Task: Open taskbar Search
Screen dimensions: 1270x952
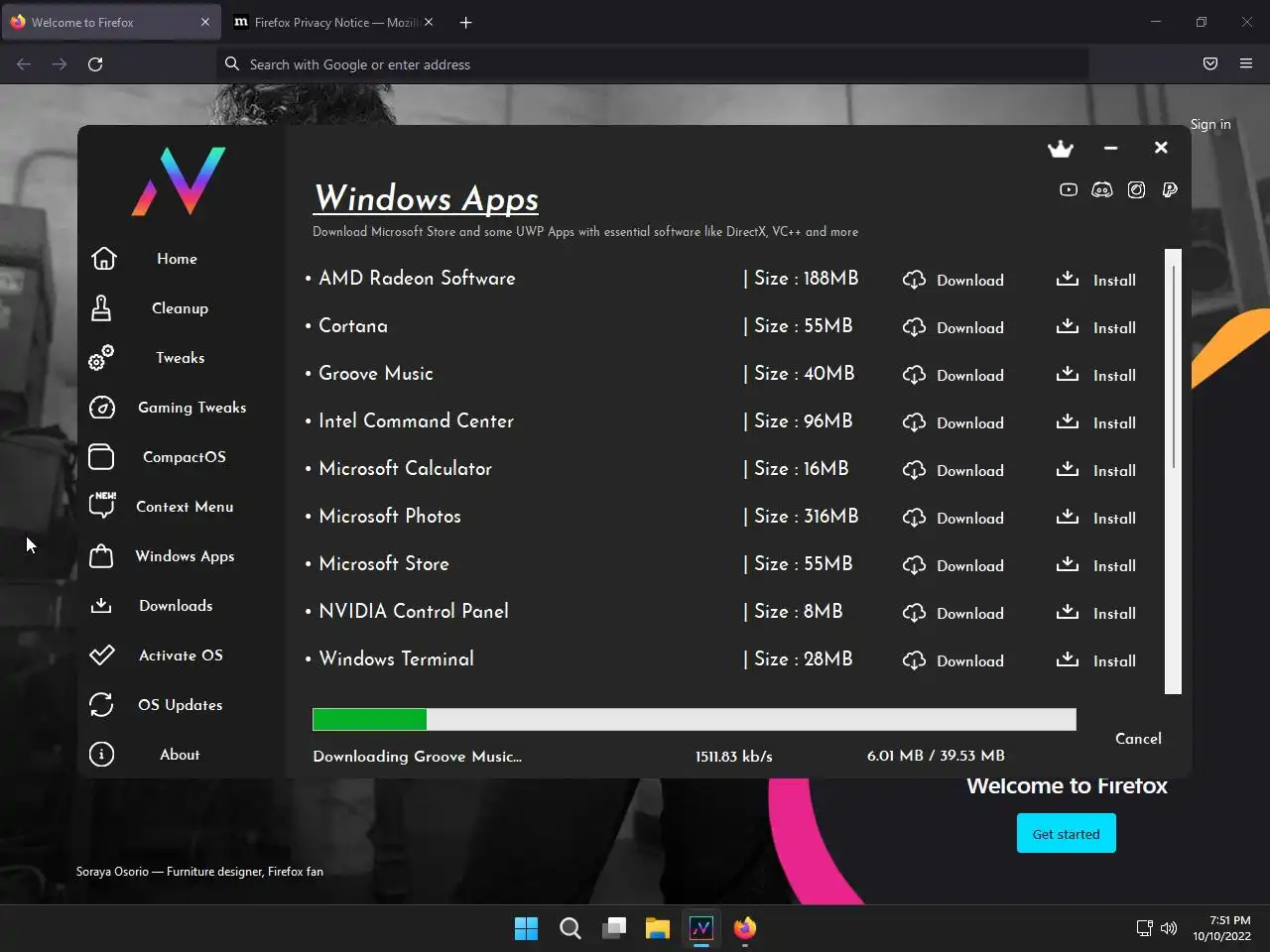Action: coord(571,928)
